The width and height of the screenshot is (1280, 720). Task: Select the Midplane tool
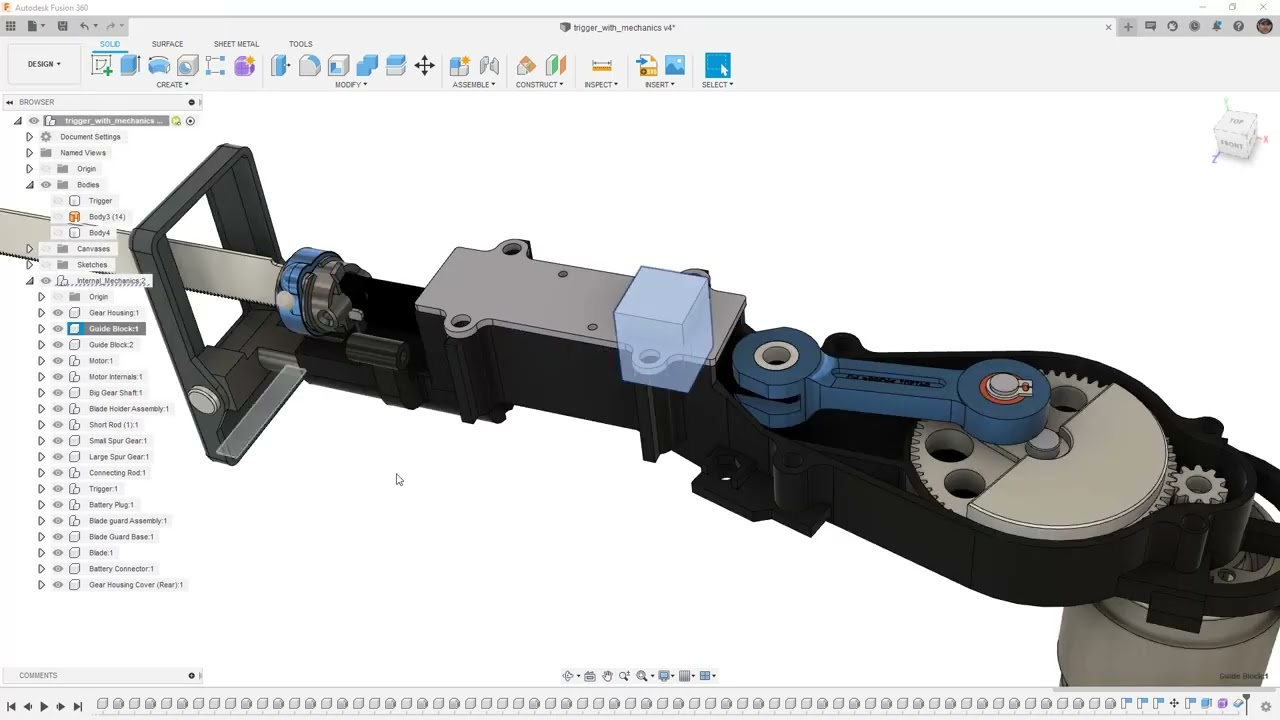coord(555,66)
